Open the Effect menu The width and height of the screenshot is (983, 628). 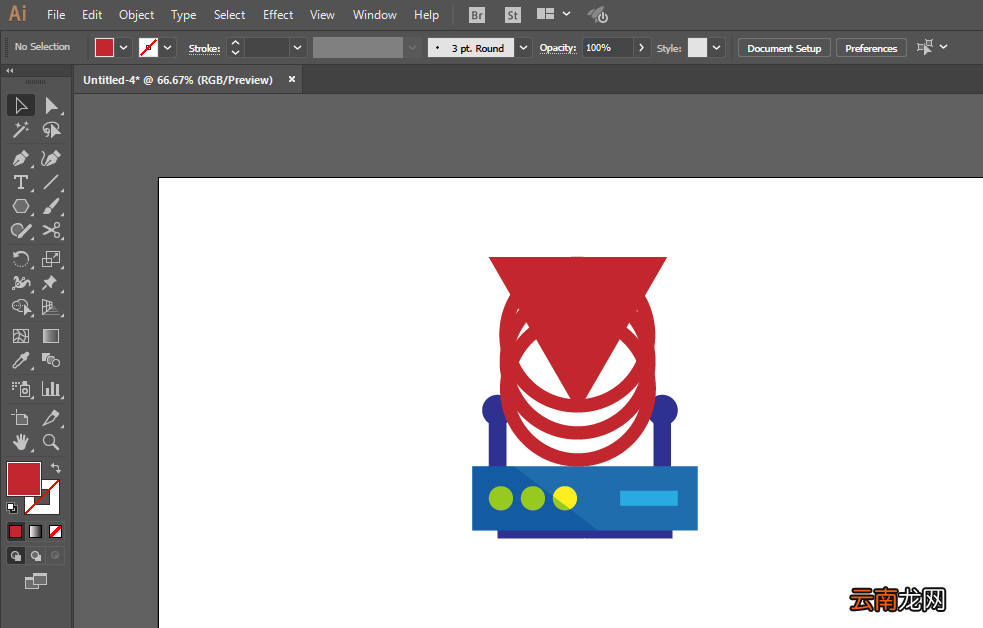pos(278,15)
